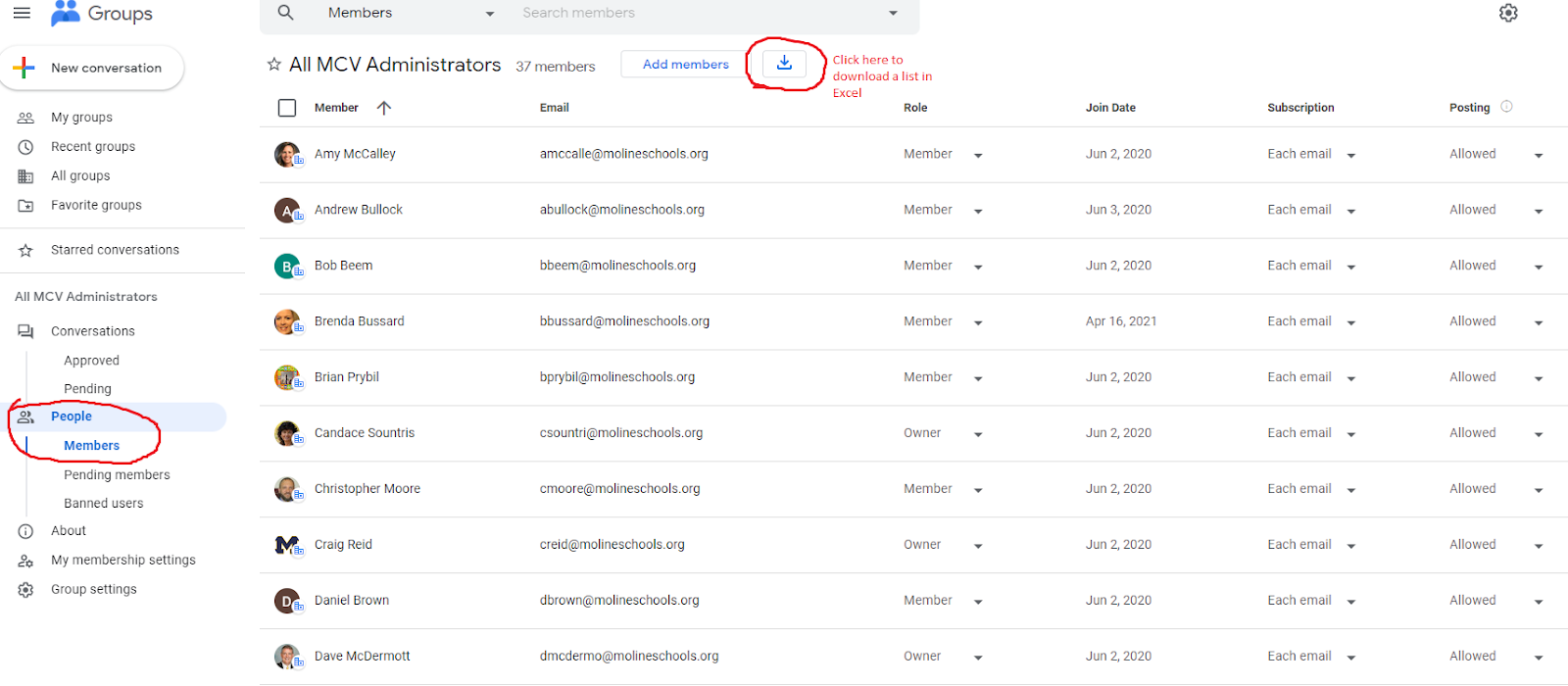
Task: Start a New conversation
Action: point(93,68)
